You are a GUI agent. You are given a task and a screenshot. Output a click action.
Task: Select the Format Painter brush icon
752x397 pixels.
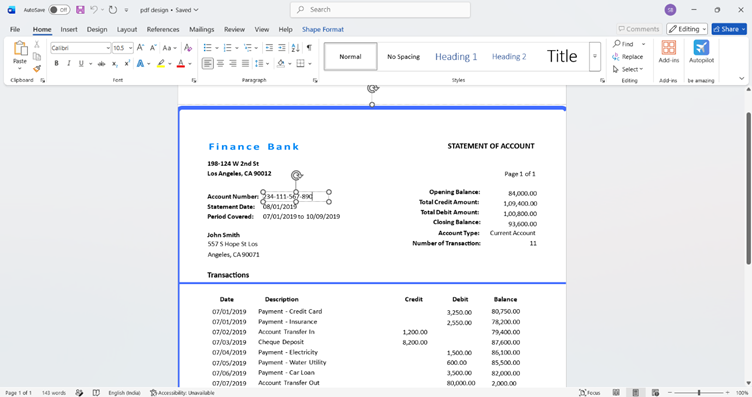pos(37,69)
